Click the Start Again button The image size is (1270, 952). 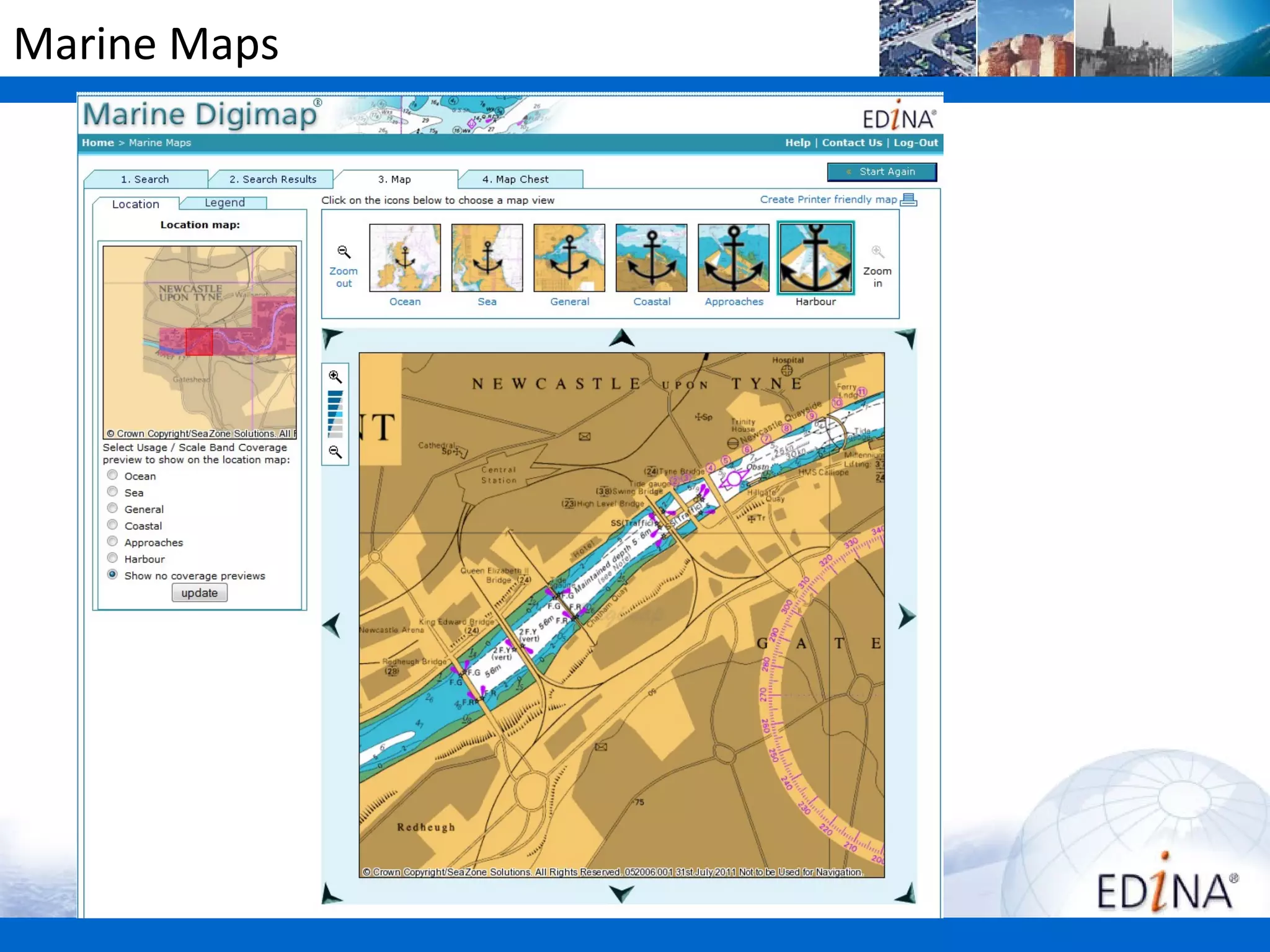pos(882,172)
